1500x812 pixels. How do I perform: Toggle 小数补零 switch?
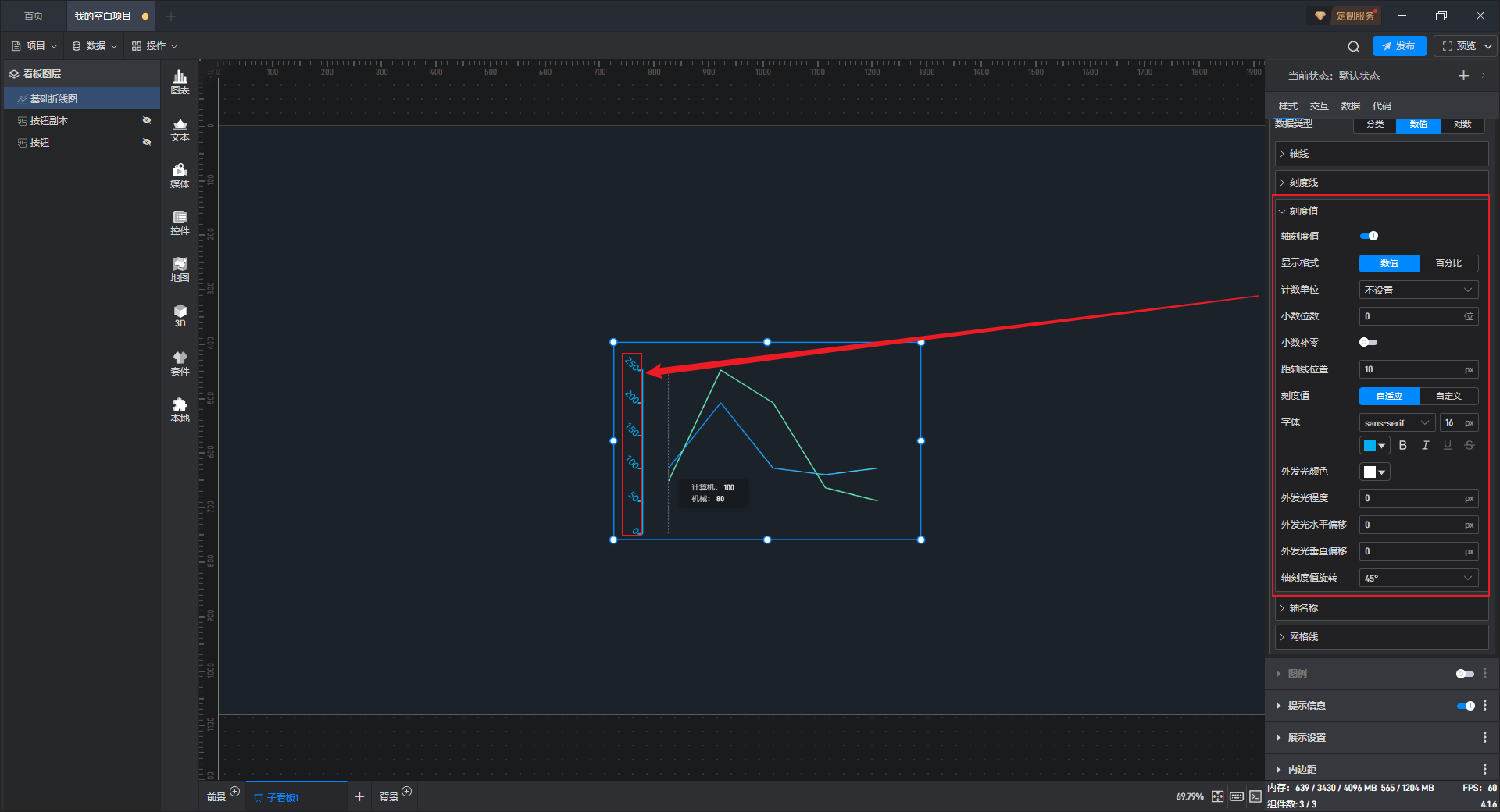(1369, 342)
